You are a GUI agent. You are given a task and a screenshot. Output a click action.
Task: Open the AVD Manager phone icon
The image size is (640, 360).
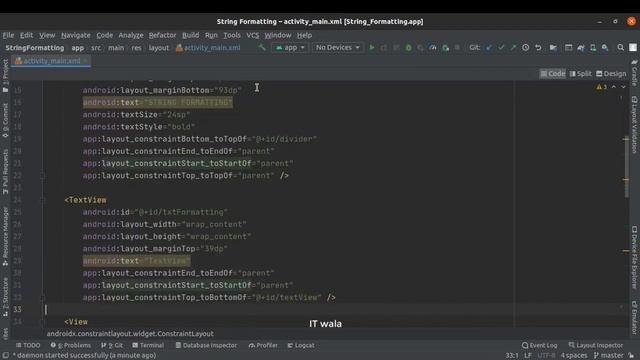[593, 48]
